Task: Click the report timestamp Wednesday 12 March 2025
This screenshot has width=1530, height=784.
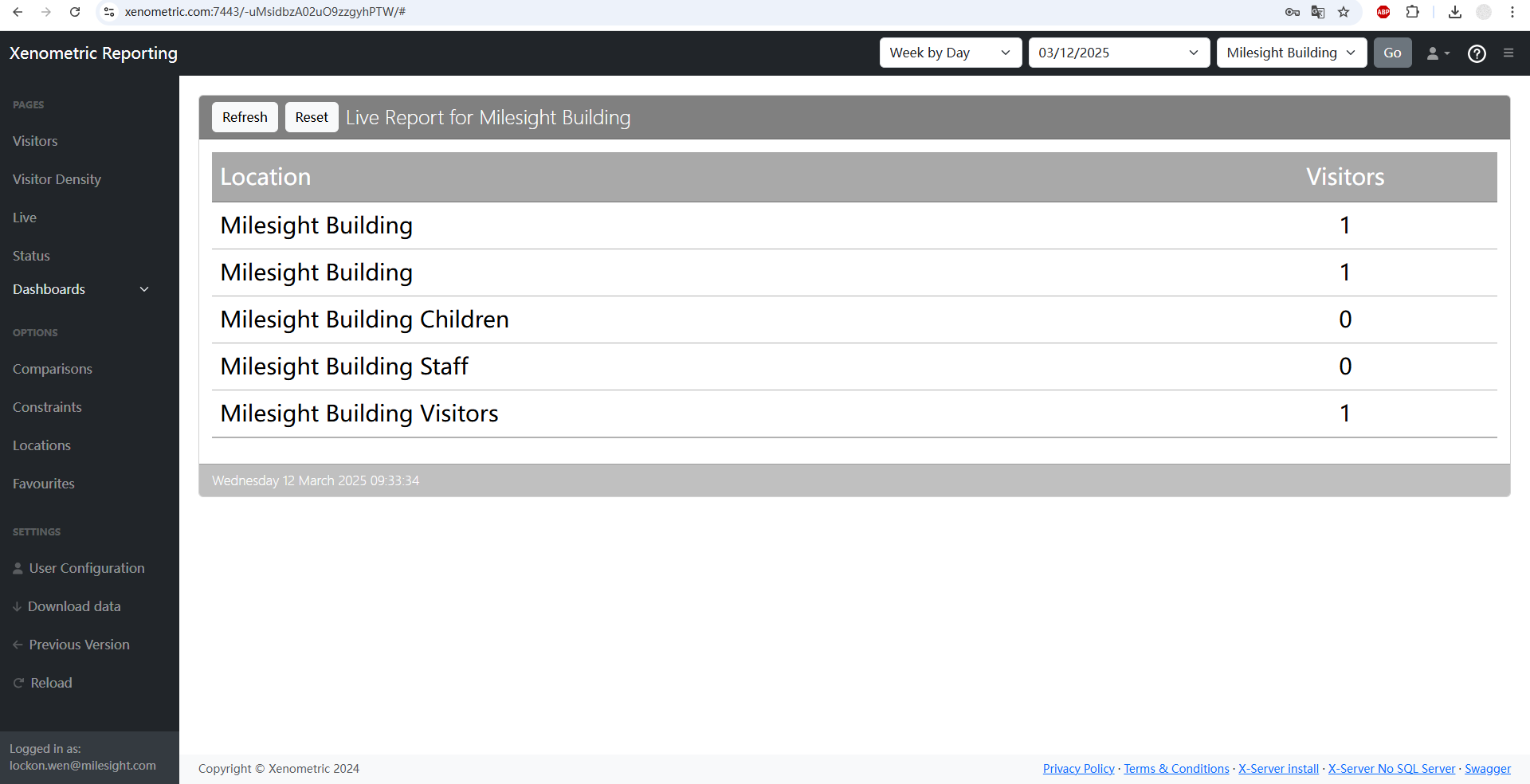Action: [x=316, y=480]
